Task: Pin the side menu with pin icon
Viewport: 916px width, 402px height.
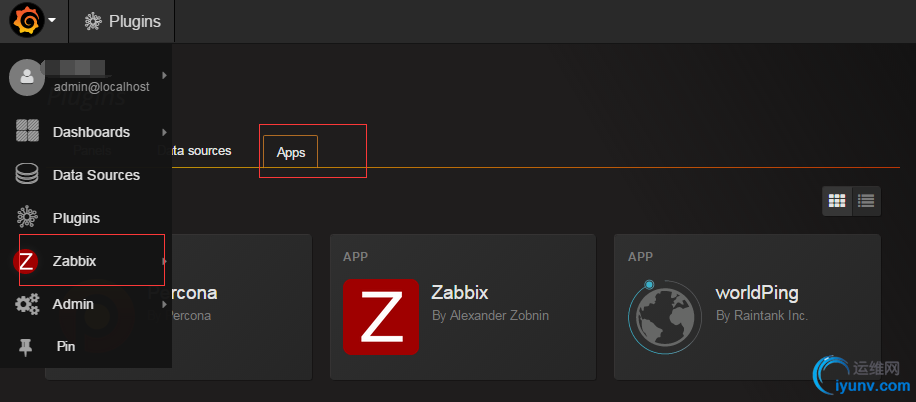Action: 27,347
